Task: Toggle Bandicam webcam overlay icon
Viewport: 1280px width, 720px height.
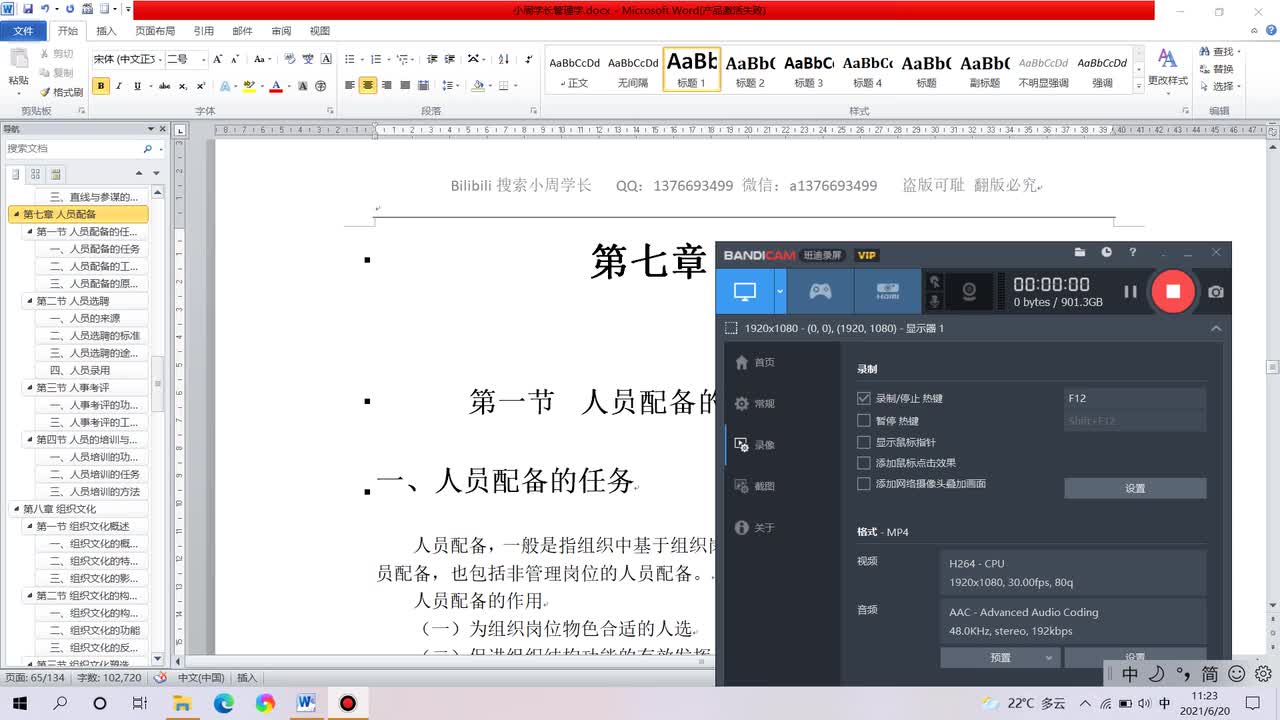Action: [969, 292]
